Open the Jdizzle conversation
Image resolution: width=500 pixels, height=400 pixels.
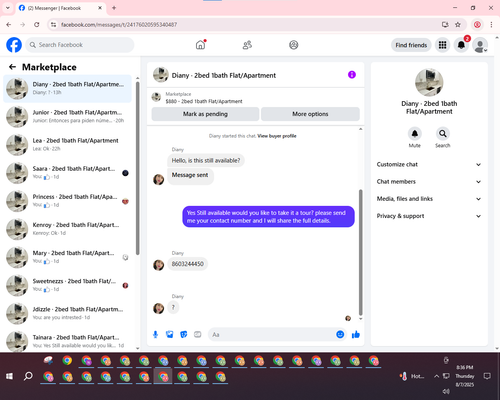(x=67, y=314)
